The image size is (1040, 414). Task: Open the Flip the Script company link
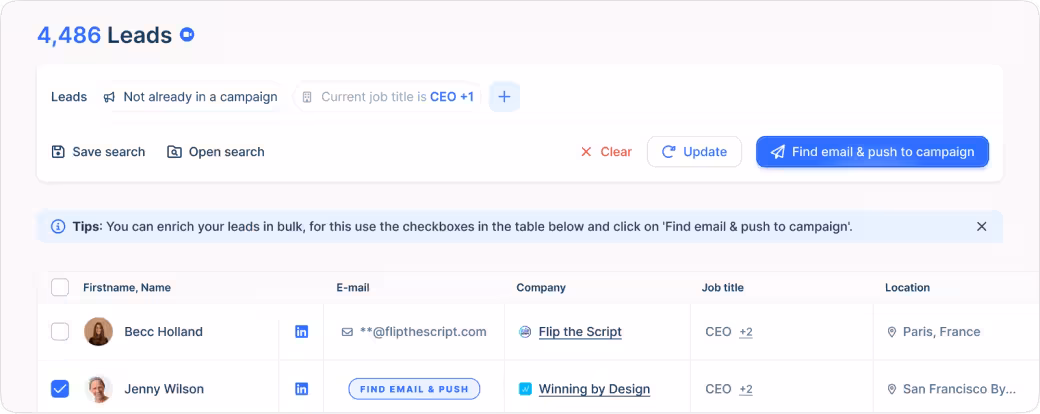pos(580,332)
